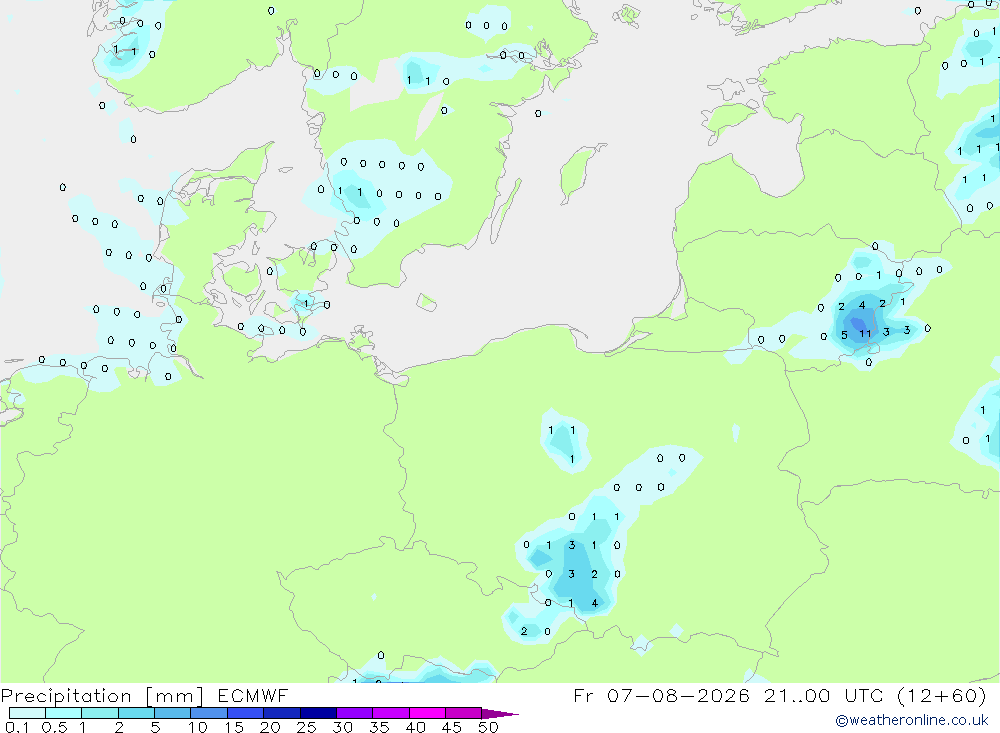
Task: Select the 5–10 mm legend color swatch
Action: tap(172, 713)
